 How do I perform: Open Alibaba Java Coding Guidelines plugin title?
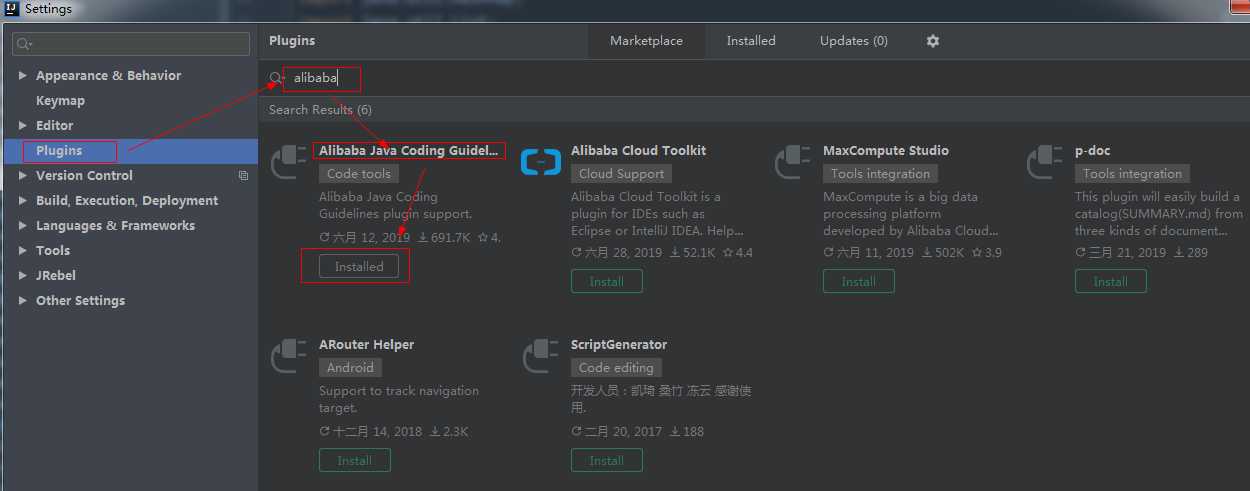coord(408,151)
